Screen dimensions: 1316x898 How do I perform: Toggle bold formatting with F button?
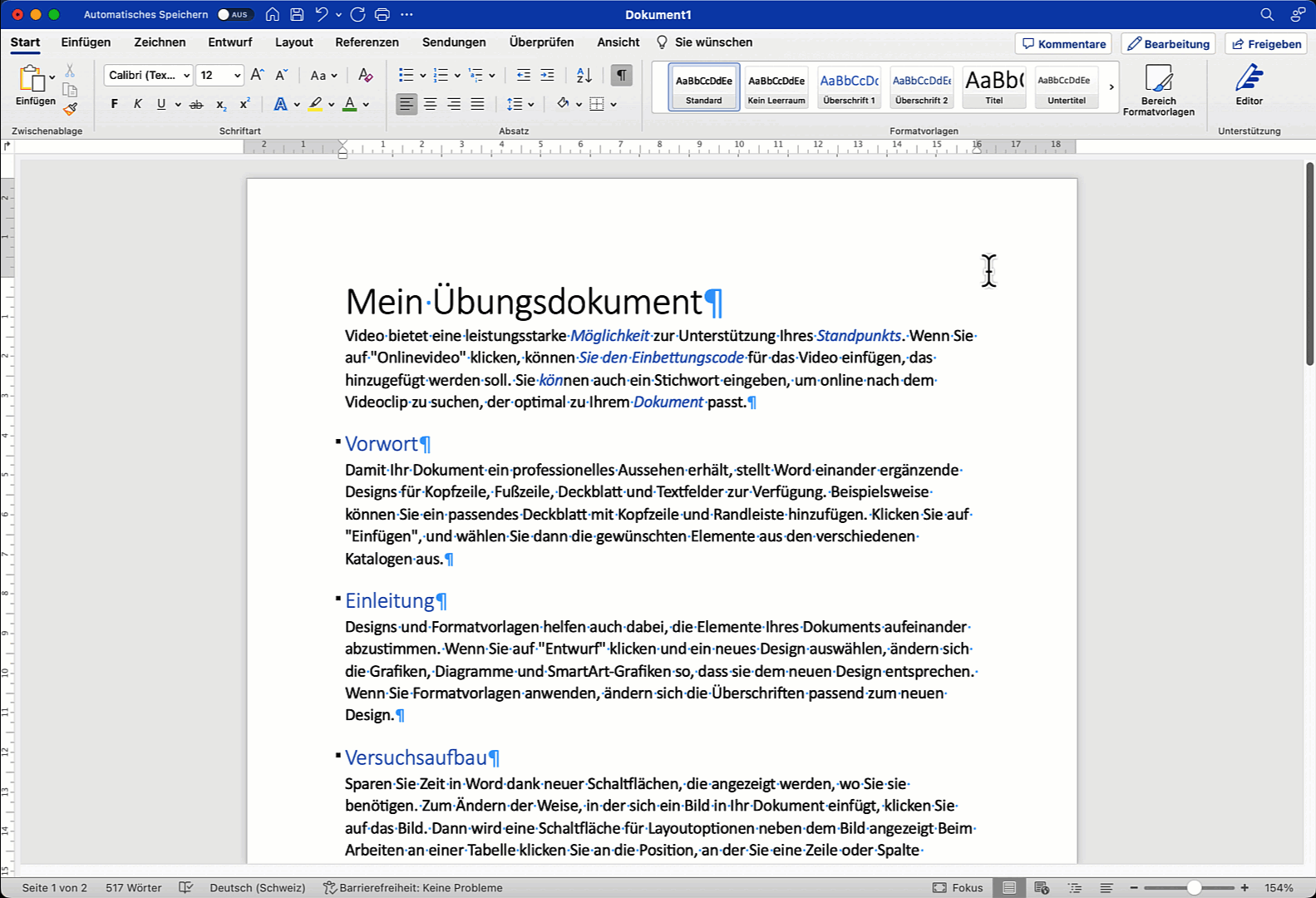coord(115,105)
